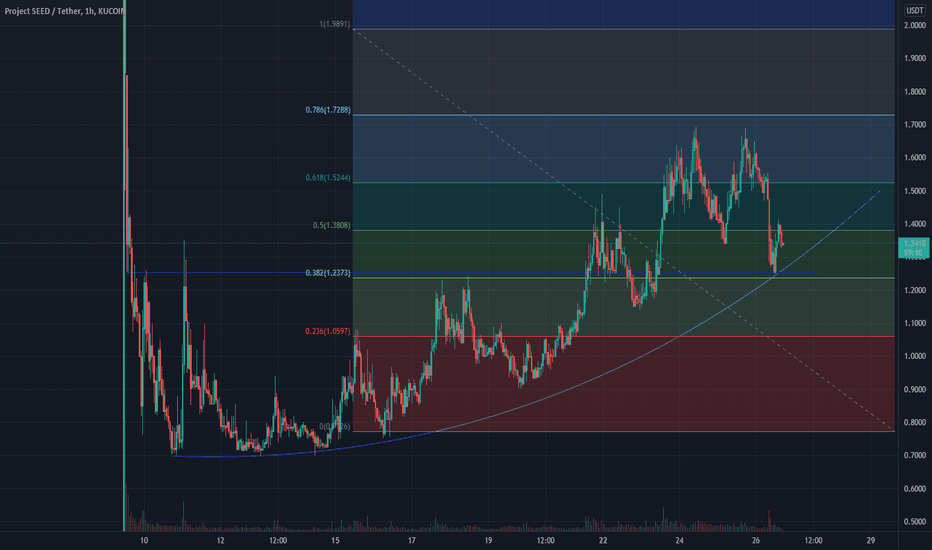Click the 1.0000 price axis label
932x550 pixels.
point(915,356)
